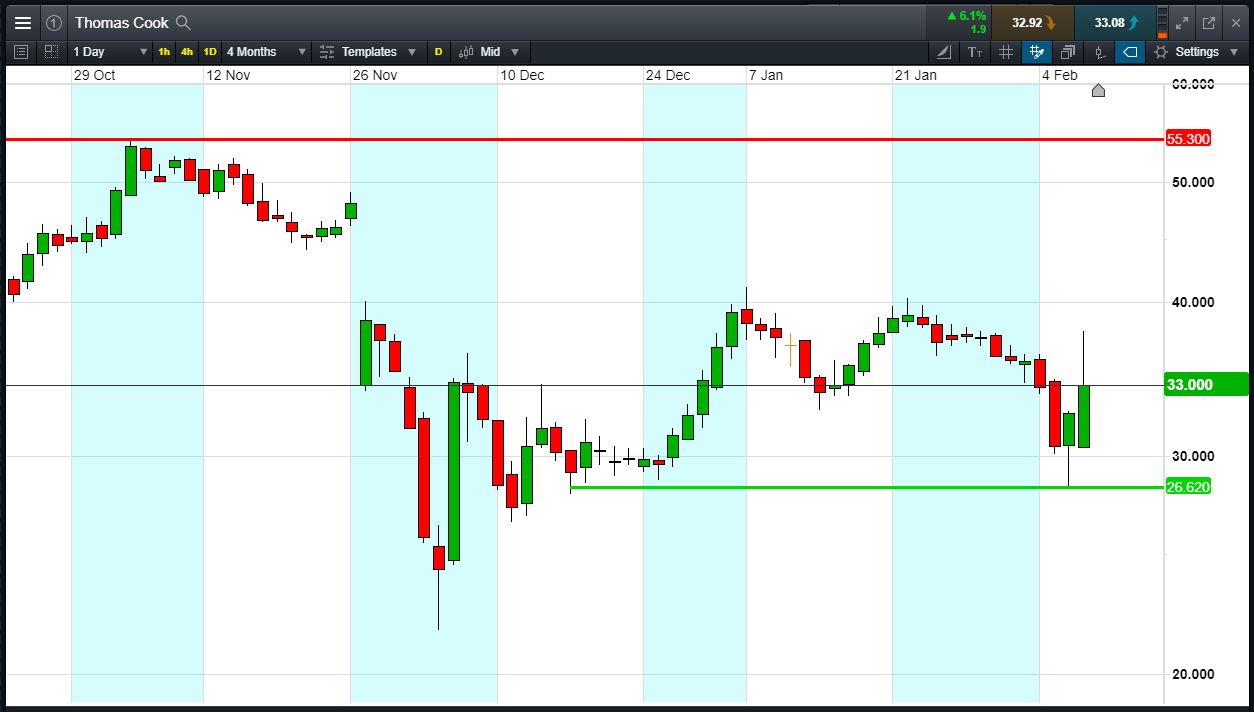Expand chart to full screen
This screenshot has width=1254, height=712.
click(x=1181, y=22)
